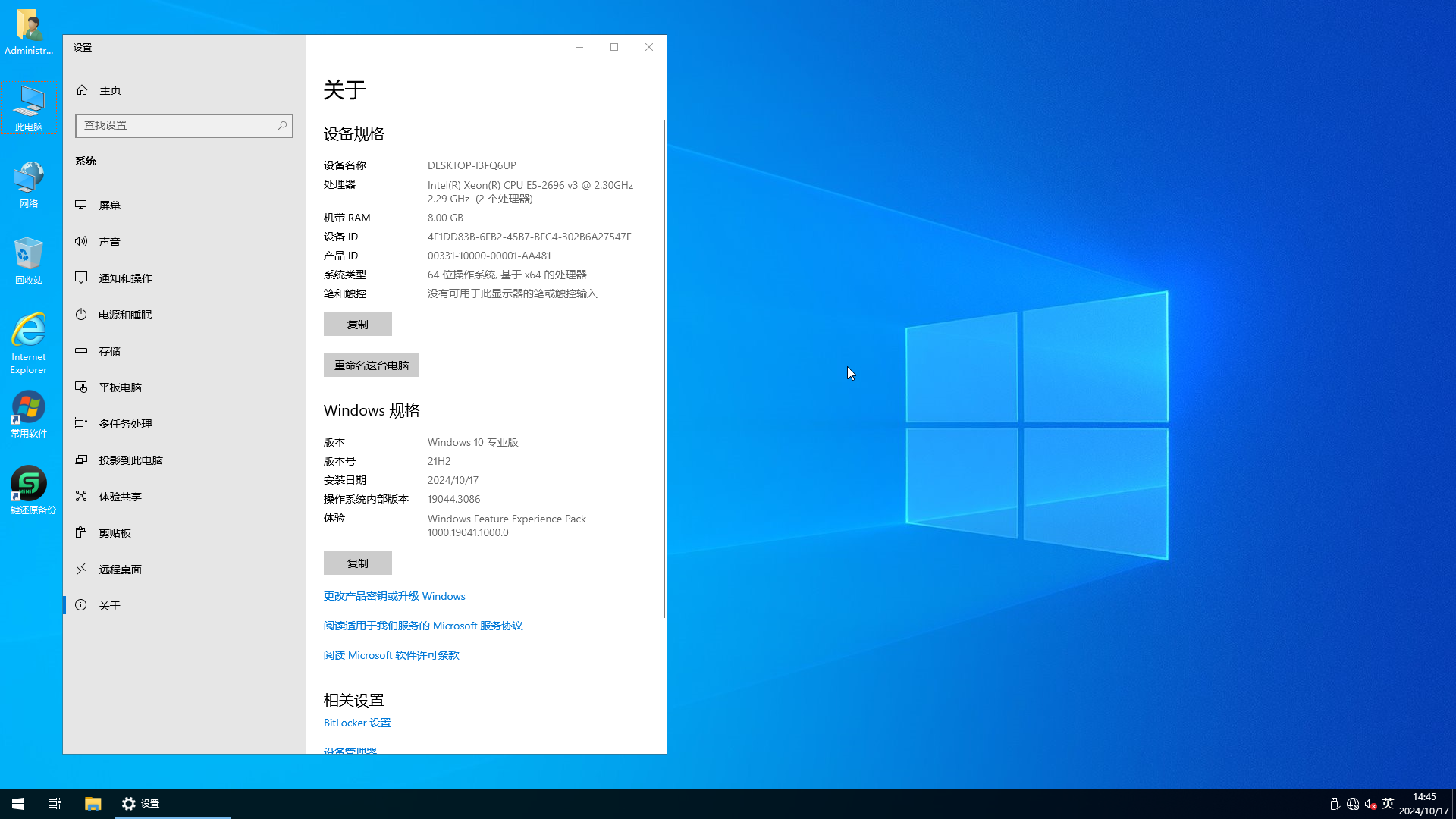Click the 21H2 version number
The width and height of the screenshot is (1456, 819).
[x=439, y=461]
